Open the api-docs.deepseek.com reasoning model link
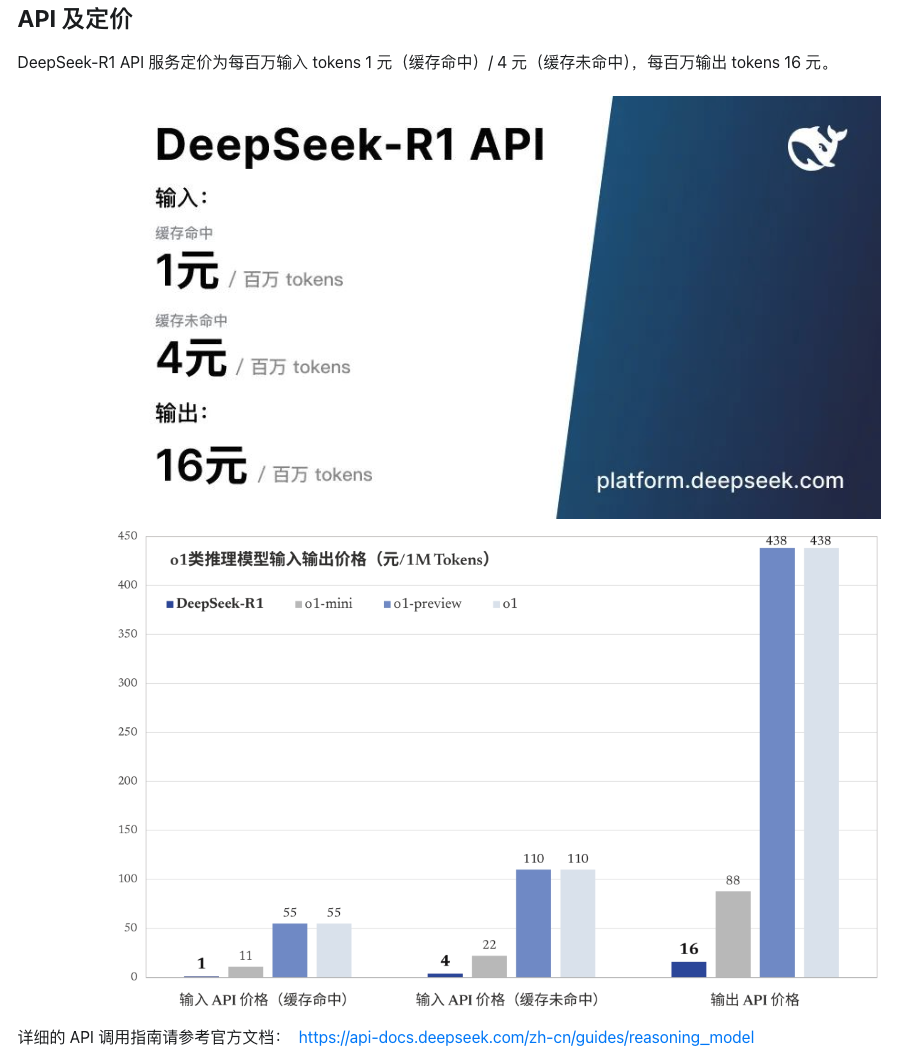 coord(526,1037)
